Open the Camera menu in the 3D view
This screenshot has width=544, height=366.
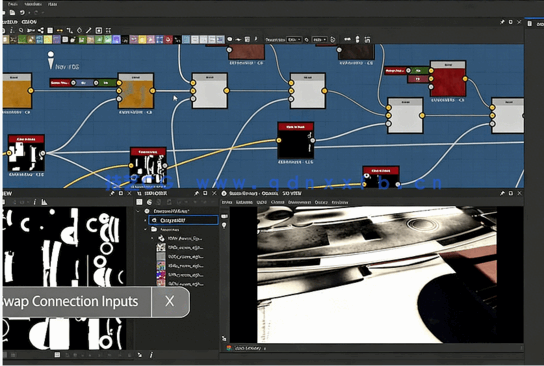(278, 202)
